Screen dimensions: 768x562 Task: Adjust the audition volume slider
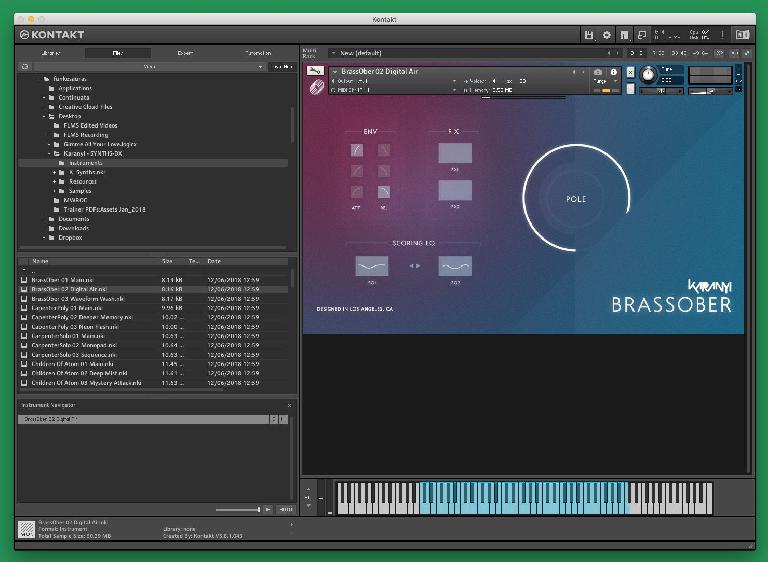tap(238, 510)
